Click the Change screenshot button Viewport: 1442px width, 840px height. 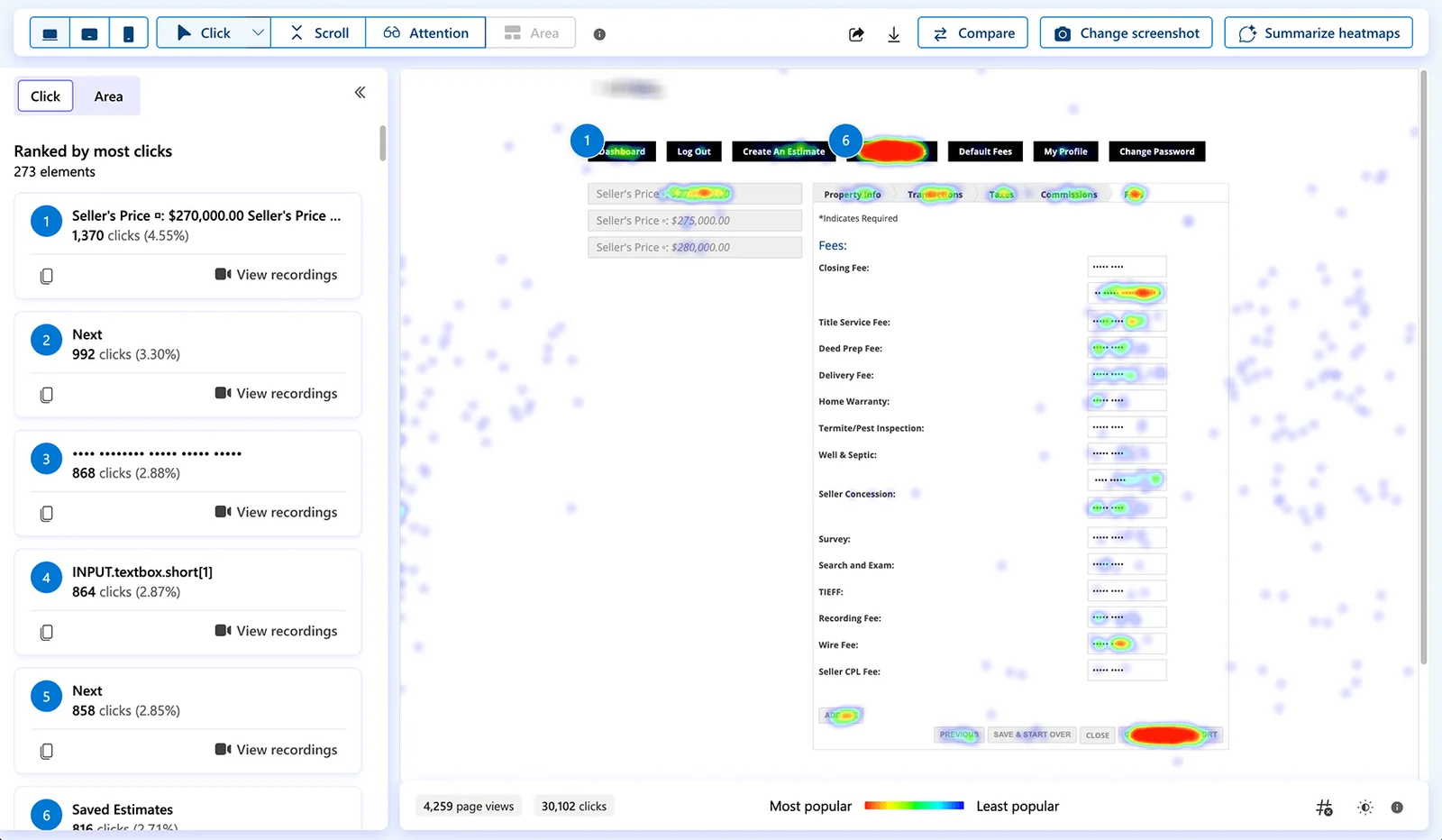point(1126,33)
